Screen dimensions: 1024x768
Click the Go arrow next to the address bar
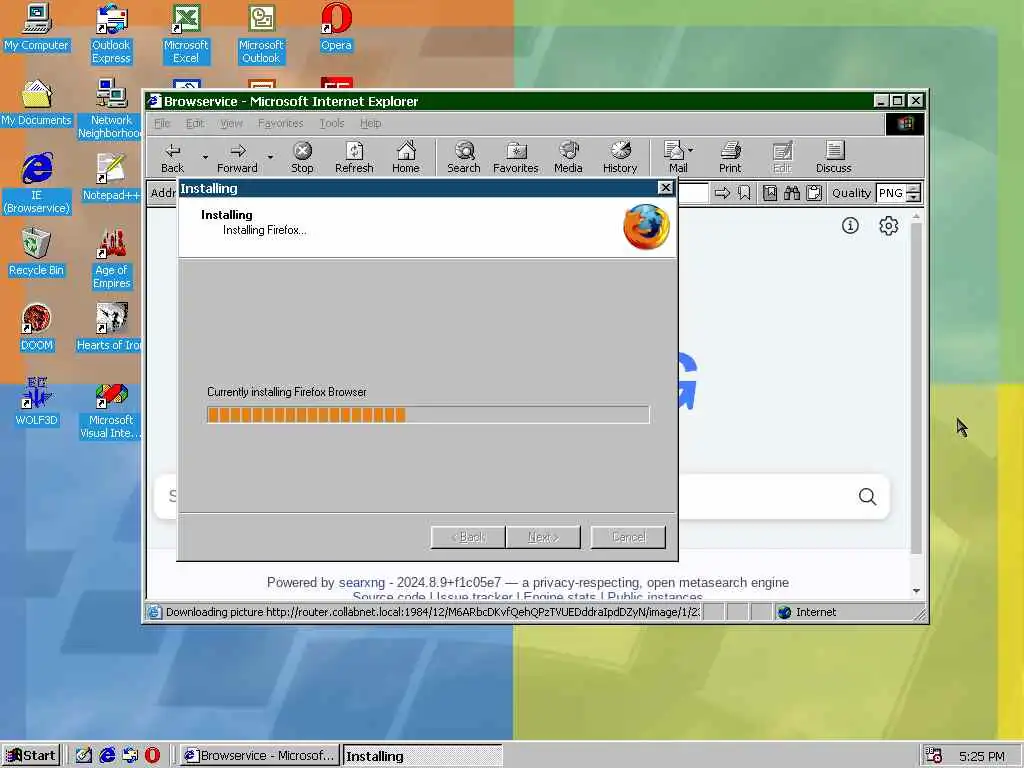tap(722, 193)
